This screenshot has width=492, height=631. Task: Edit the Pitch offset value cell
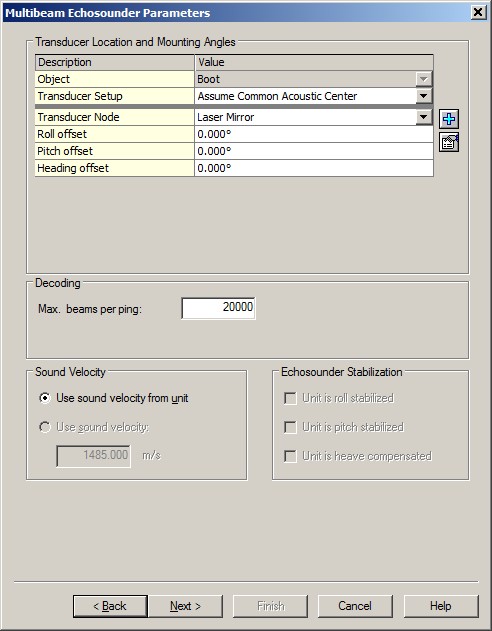[314, 151]
